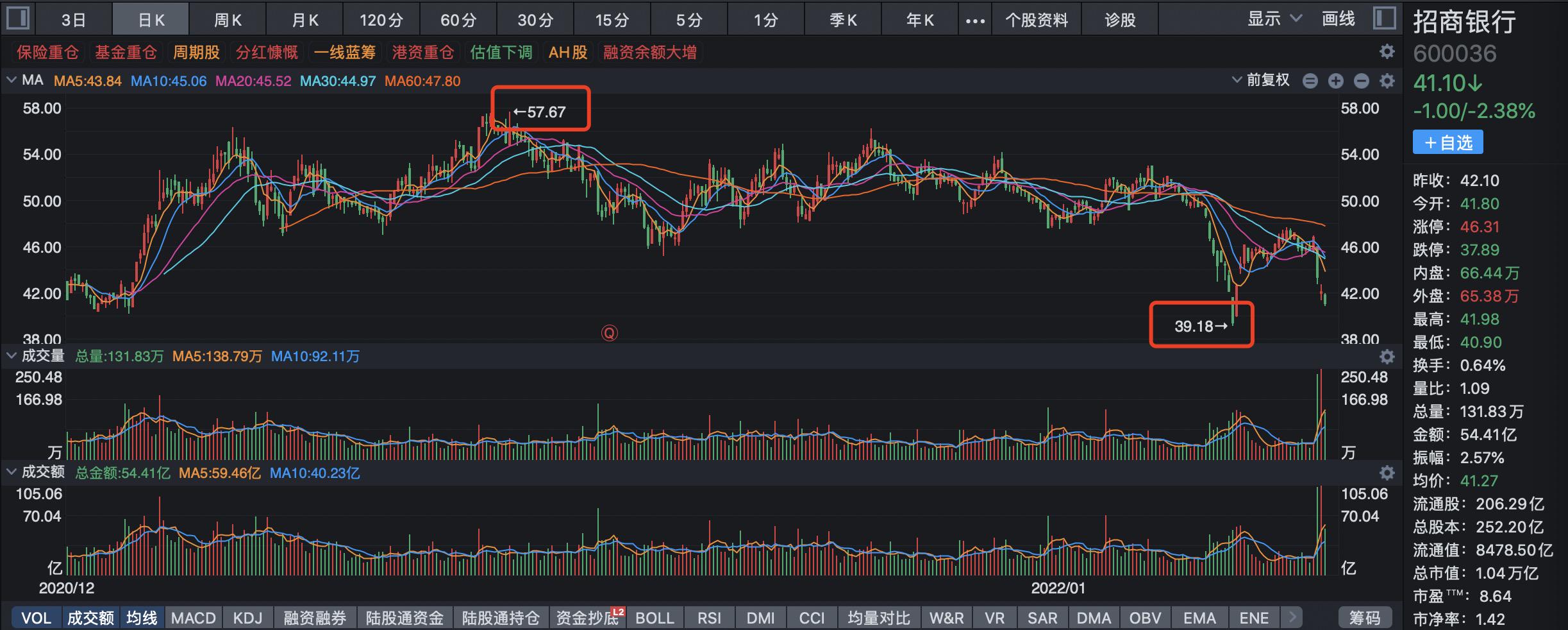
Task: Click the 分红慷慨 tag
Action: [267, 52]
